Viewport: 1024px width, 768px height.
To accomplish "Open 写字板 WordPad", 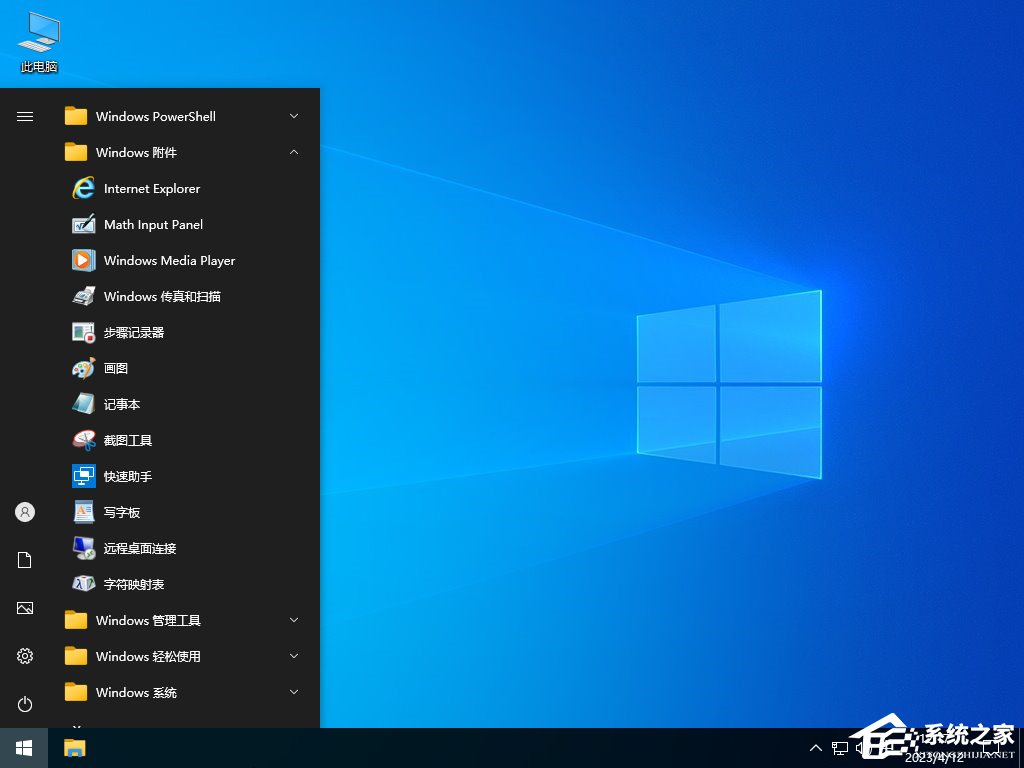I will click(183, 512).
